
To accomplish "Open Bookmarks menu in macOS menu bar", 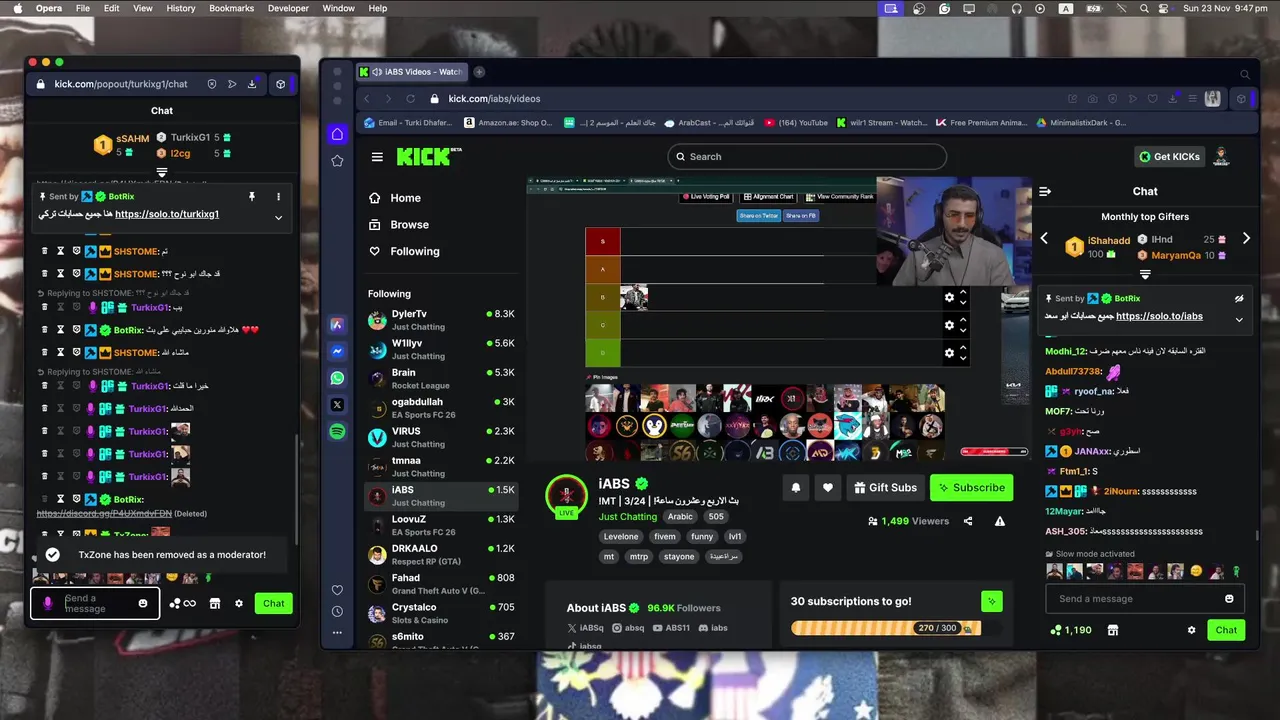I will coord(232,8).
